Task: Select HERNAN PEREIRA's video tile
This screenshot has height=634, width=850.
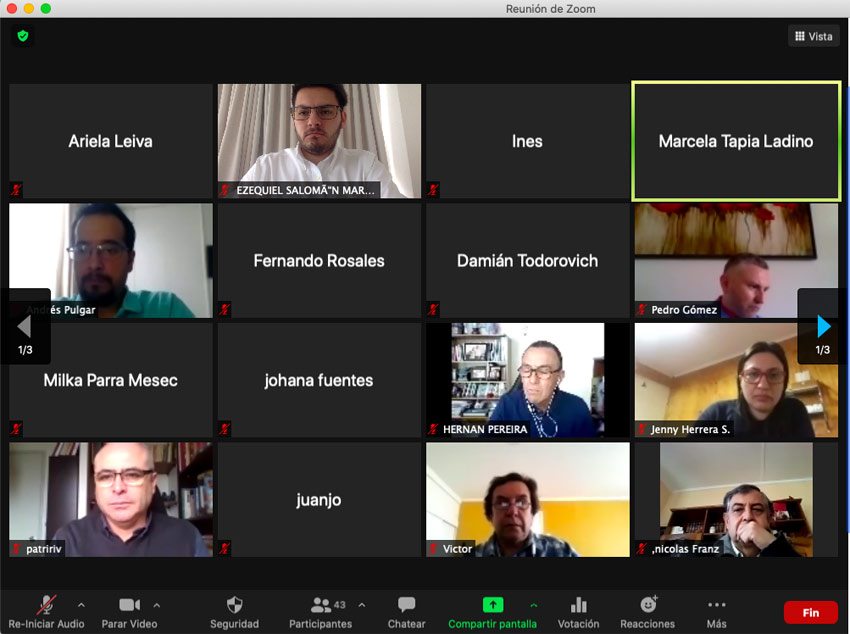Action: click(527, 380)
